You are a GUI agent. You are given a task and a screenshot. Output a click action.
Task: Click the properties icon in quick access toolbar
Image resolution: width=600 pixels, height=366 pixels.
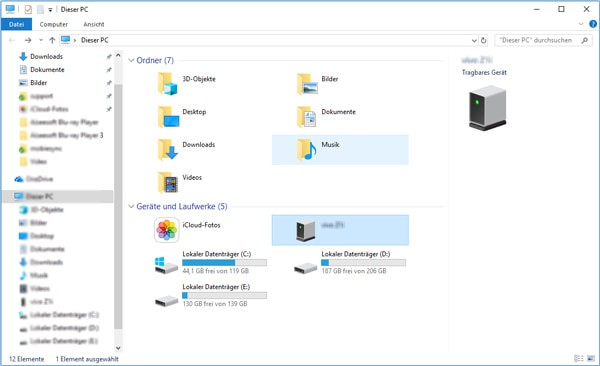(x=28, y=9)
